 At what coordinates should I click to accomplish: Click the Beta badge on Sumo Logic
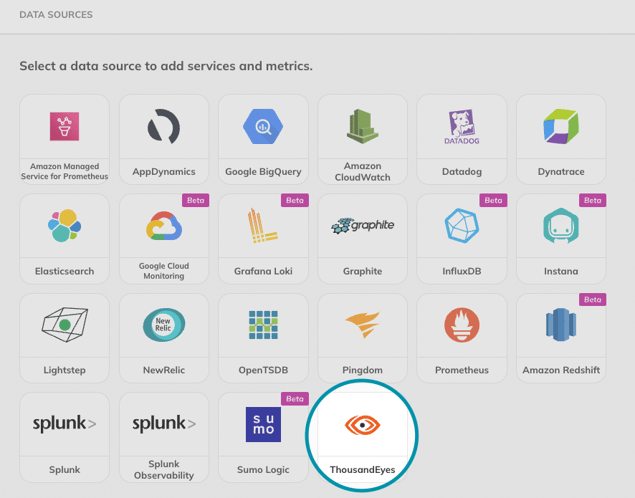[x=295, y=399]
